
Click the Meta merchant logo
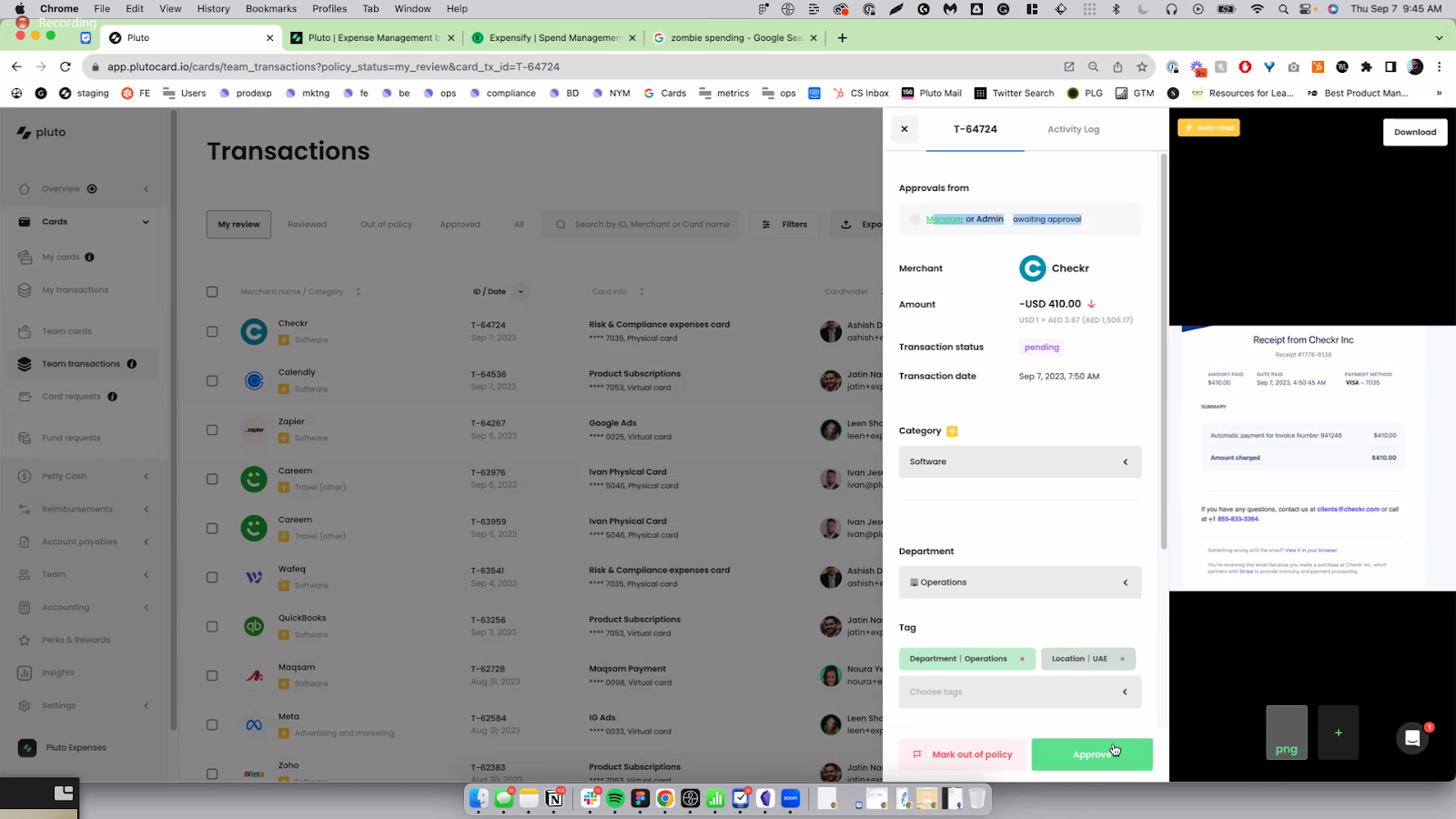click(254, 724)
